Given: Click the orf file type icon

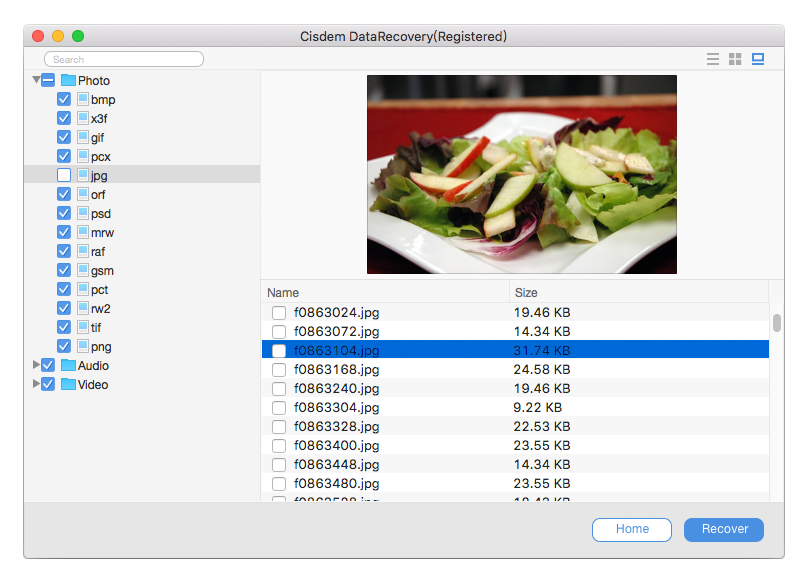Looking at the screenshot, I should click(x=83, y=194).
